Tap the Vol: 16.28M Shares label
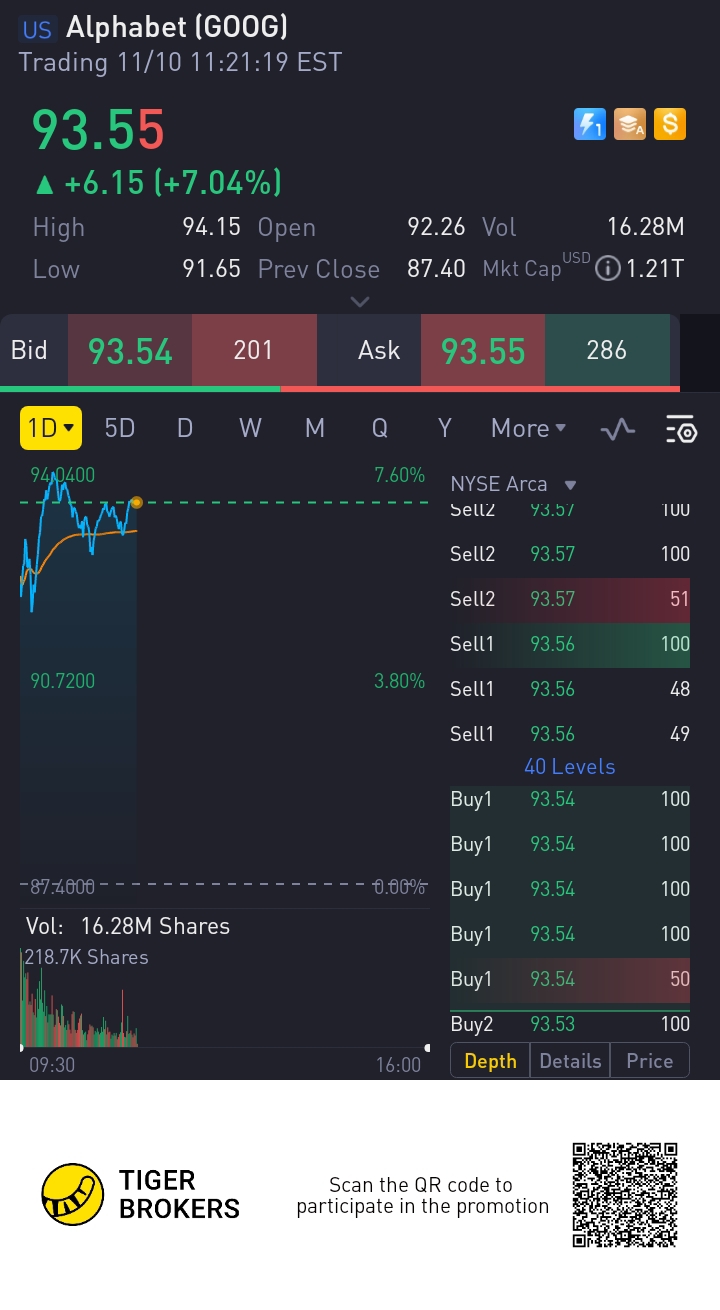The image size is (720, 1310). tap(128, 926)
